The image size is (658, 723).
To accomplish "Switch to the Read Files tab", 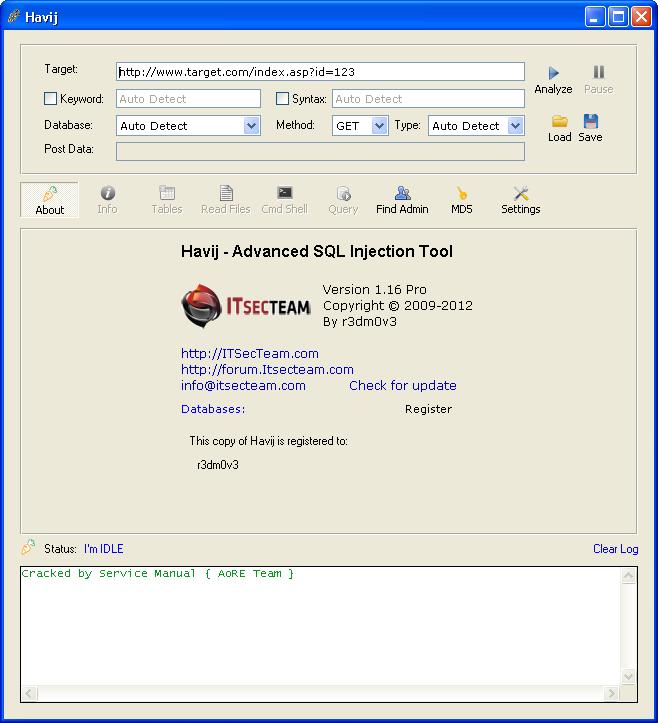I will (225, 200).
